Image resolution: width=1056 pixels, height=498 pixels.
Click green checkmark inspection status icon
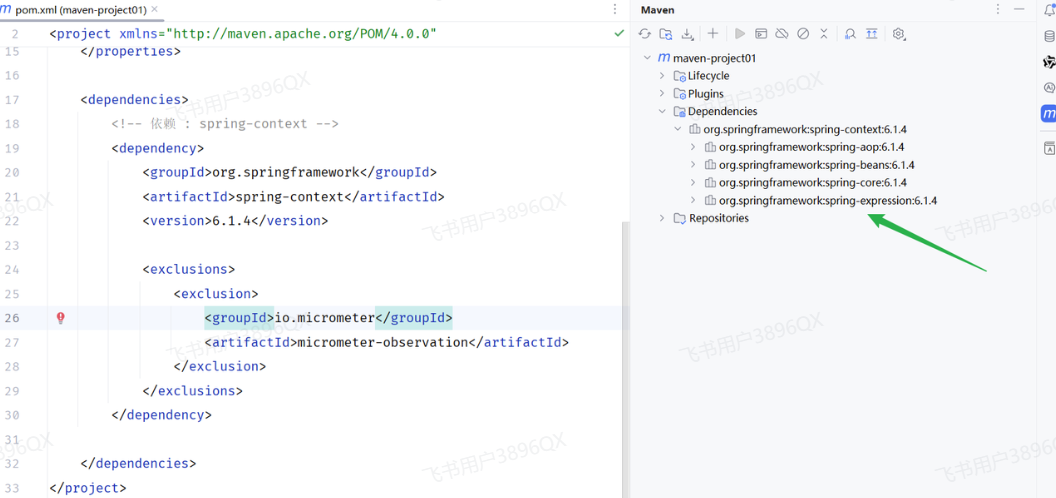pyautogui.click(x=619, y=33)
